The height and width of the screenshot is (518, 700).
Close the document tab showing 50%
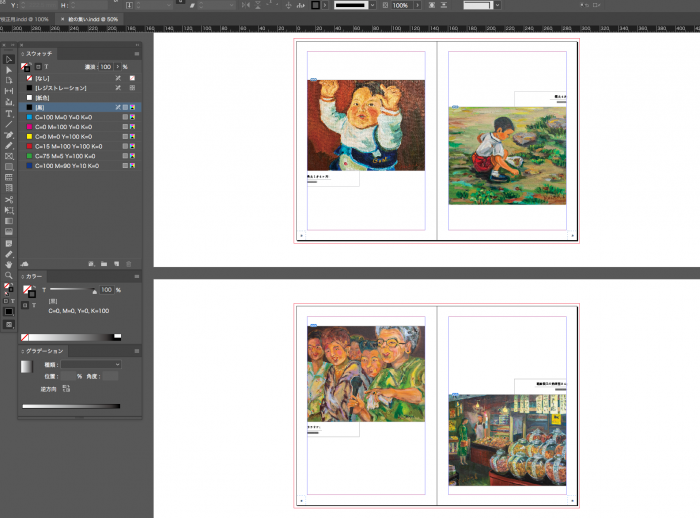pos(62,19)
